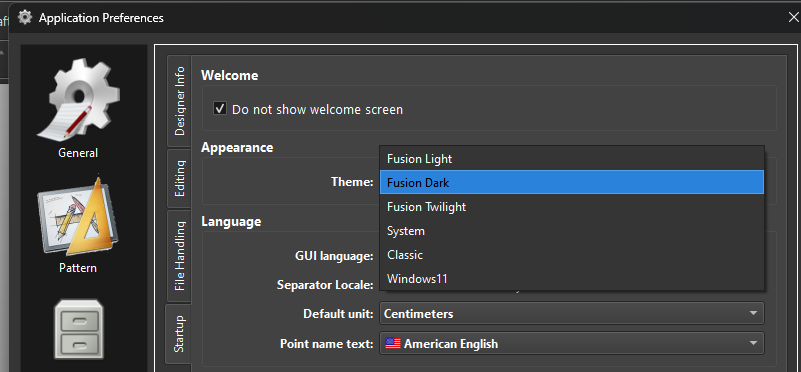The width and height of the screenshot is (801, 372).
Task: Open the Default unit dropdown
Action: click(572, 313)
